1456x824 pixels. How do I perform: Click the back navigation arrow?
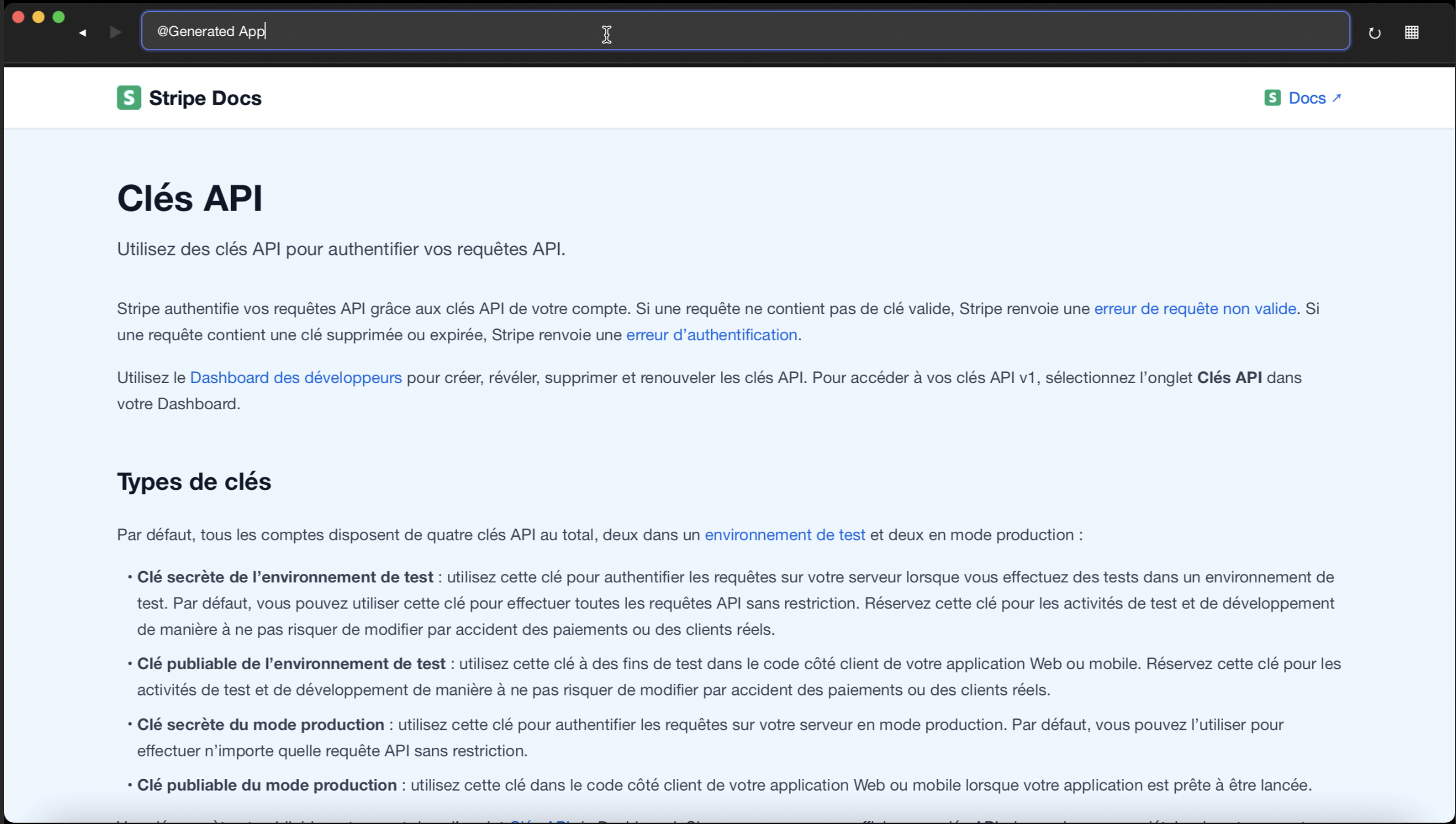82,32
